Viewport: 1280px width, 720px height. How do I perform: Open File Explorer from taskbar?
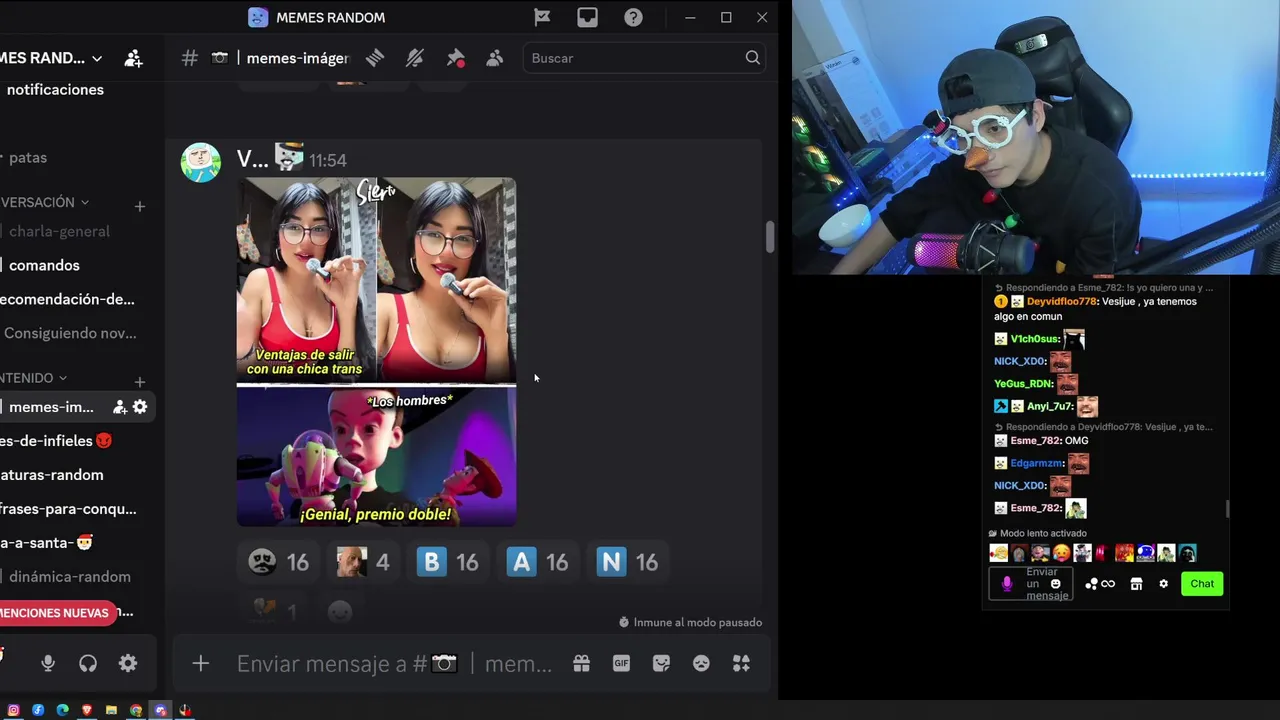pos(111,710)
